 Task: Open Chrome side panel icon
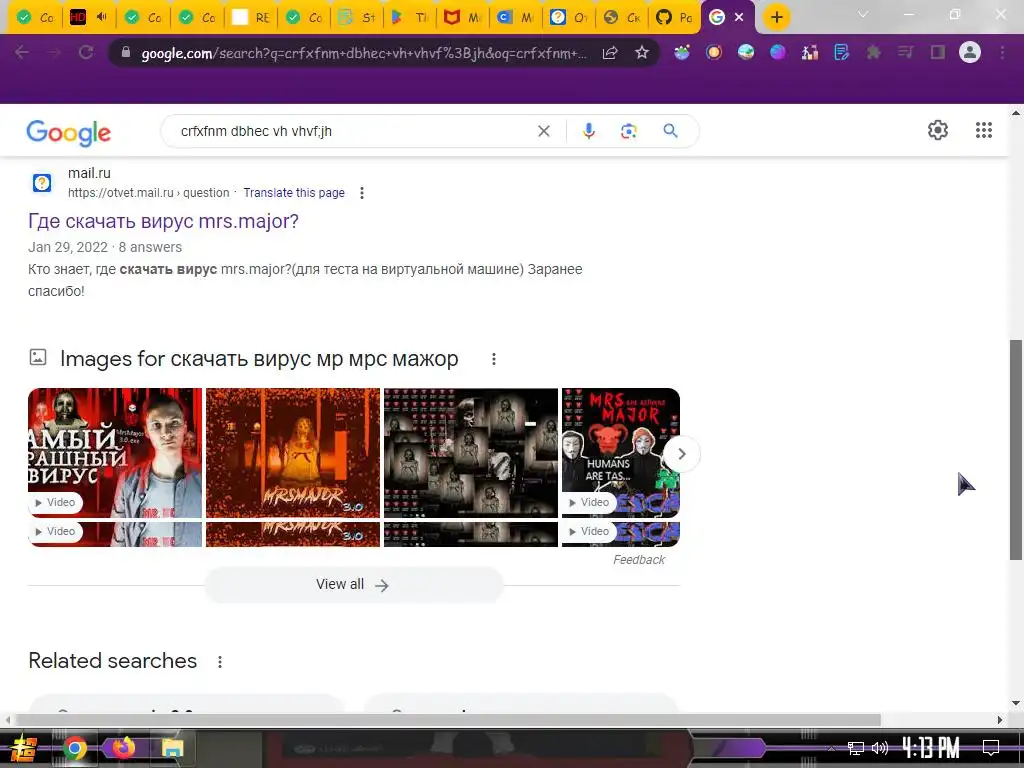pos(938,52)
